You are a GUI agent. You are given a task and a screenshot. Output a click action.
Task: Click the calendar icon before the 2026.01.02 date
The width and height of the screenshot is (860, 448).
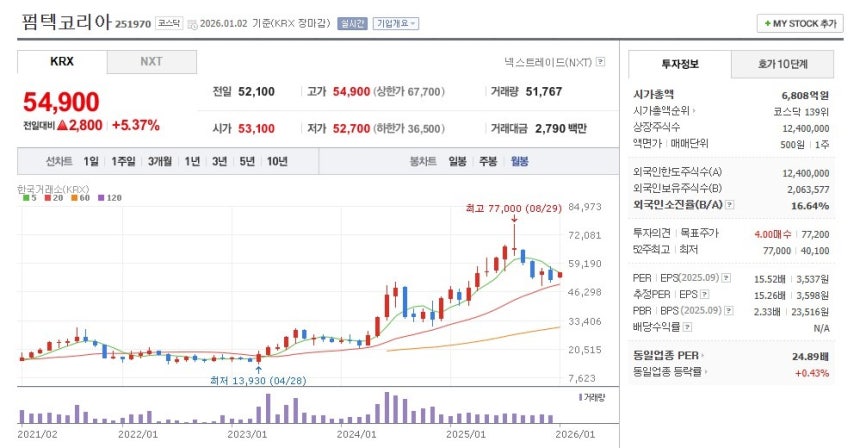tap(192, 24)
